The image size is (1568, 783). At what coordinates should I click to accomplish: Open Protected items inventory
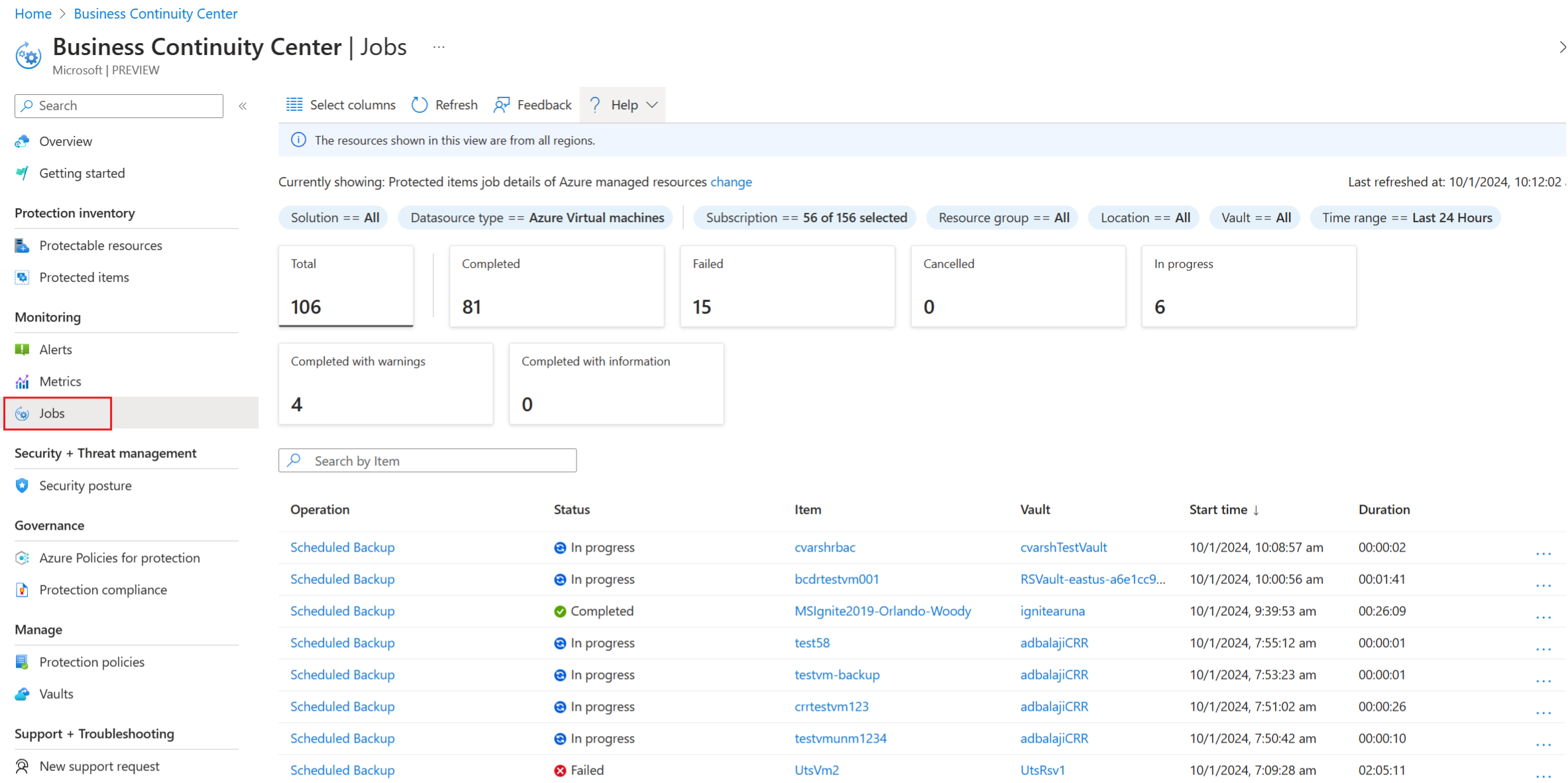click(84, 277)
